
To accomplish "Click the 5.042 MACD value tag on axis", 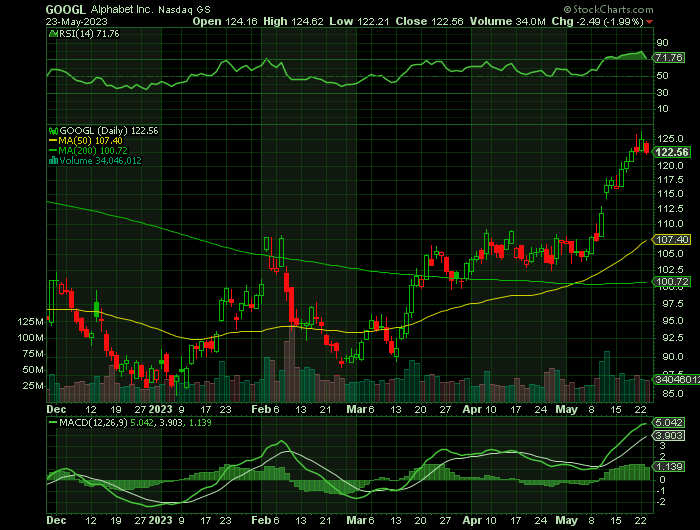I will (669, 422).
